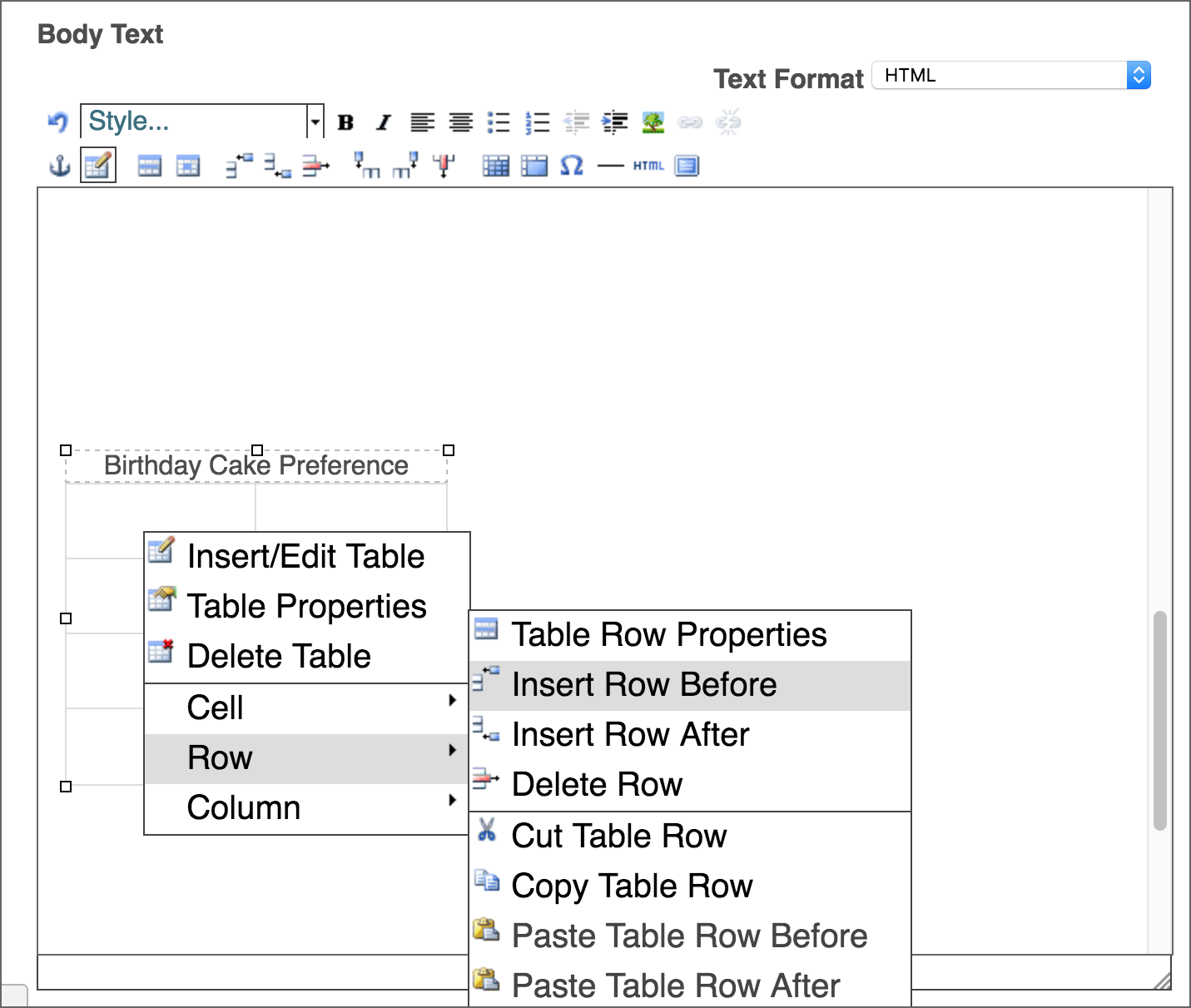Screen dimensions: 1191x1008
Task: Select Table Row Properties in submenu
Action: [x=690, y=635]
